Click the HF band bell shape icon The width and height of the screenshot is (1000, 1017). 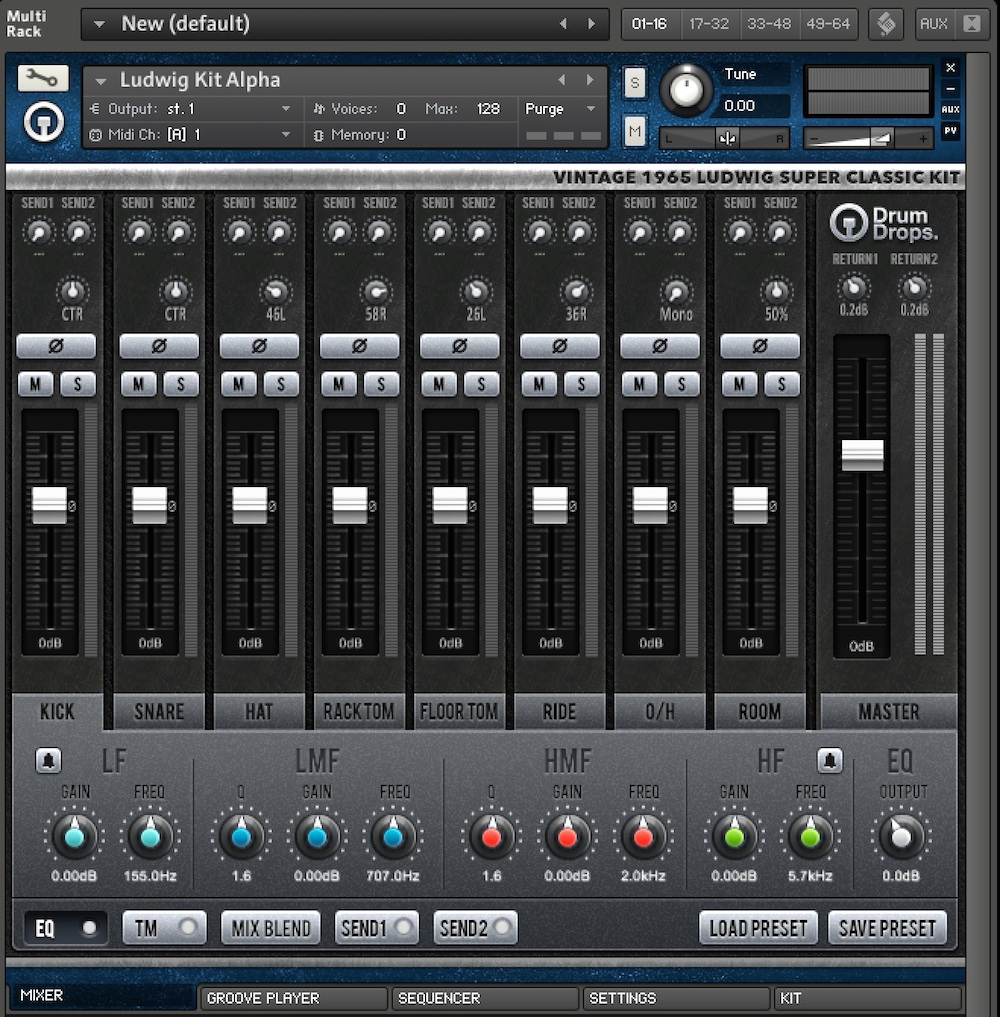click(x=829, y=761)
